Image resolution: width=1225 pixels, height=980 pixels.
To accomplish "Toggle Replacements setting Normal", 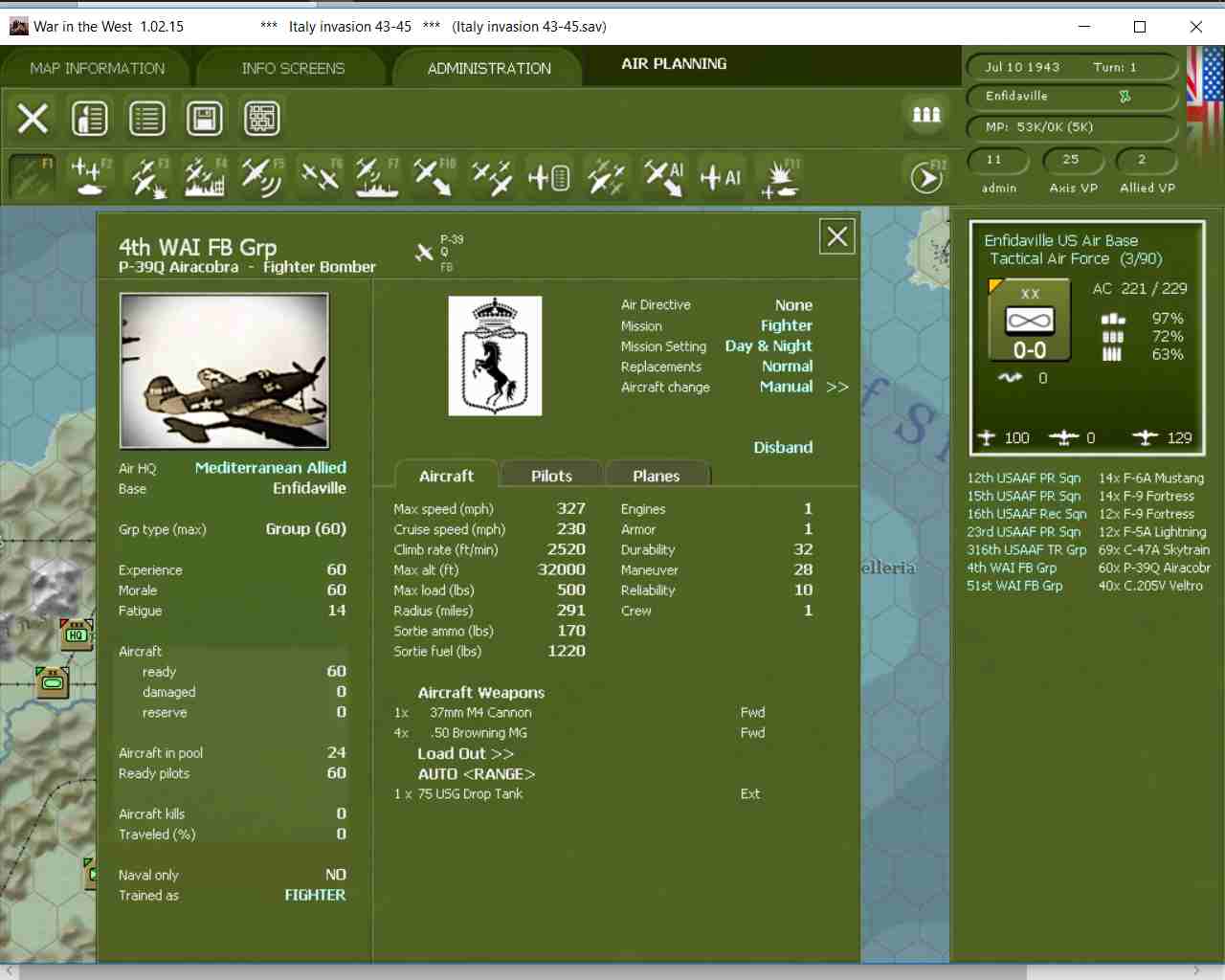I will click(787, 367).
